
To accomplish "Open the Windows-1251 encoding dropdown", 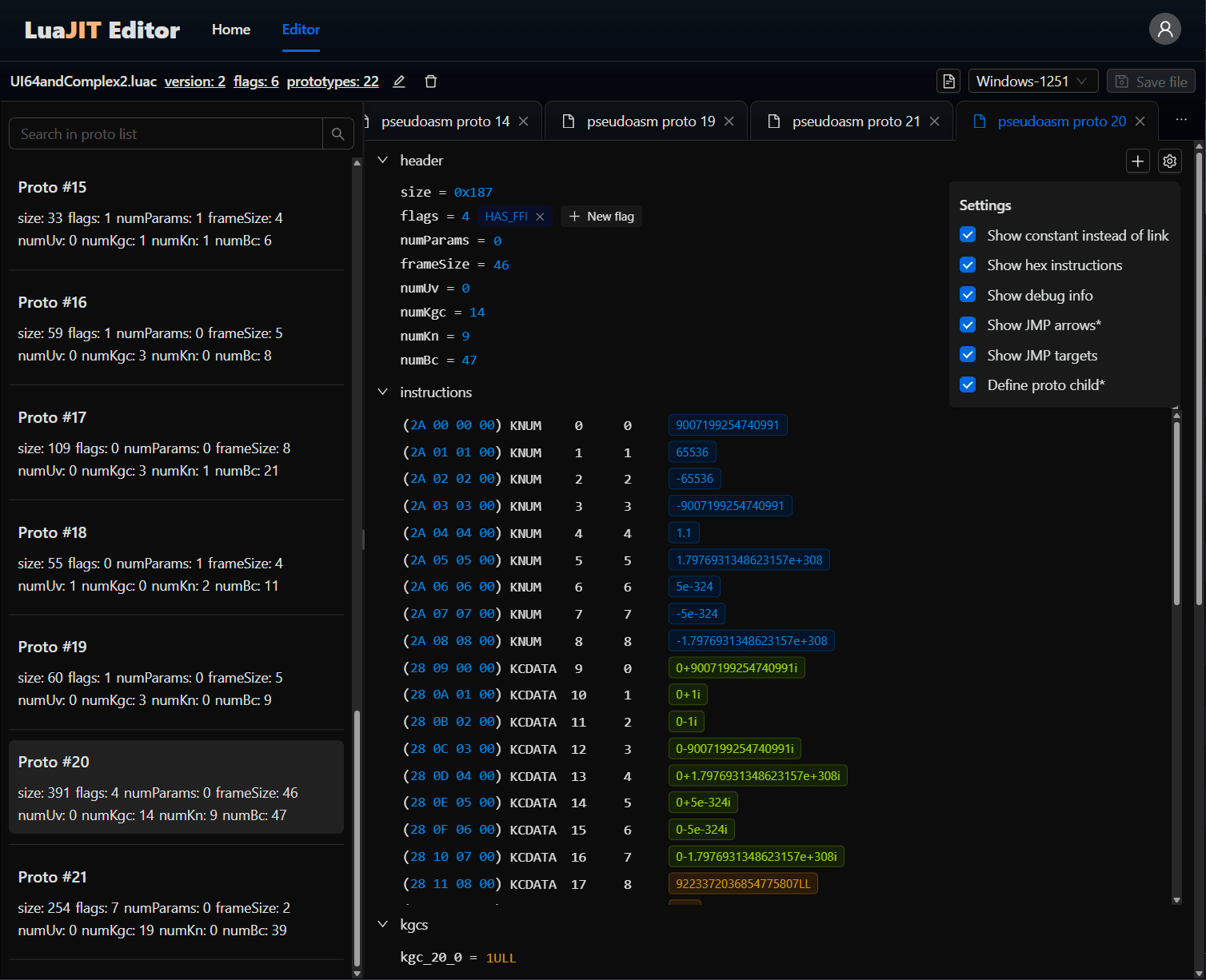I will pyautogui.click(x=1032, y=81).
